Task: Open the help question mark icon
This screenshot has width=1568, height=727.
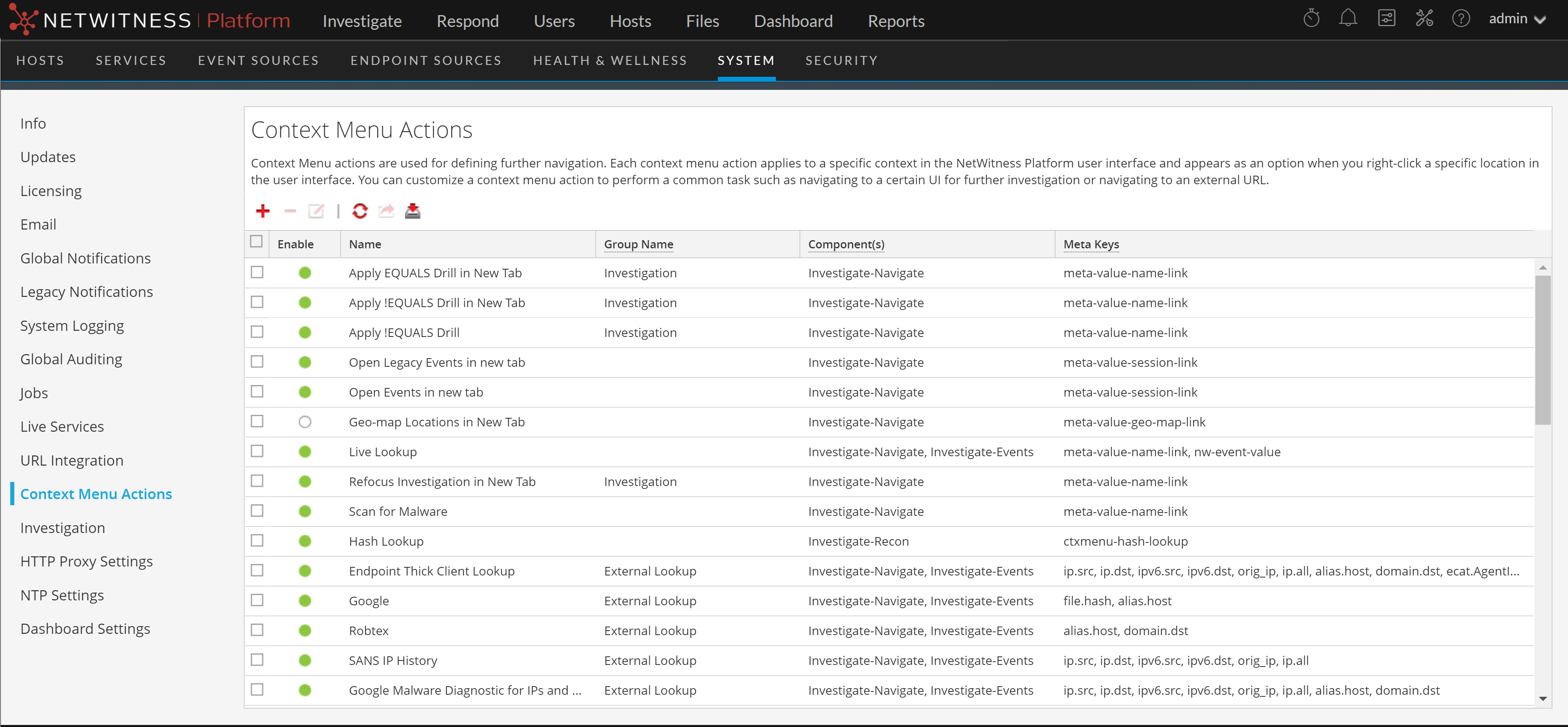Action: pos(1460,18)
